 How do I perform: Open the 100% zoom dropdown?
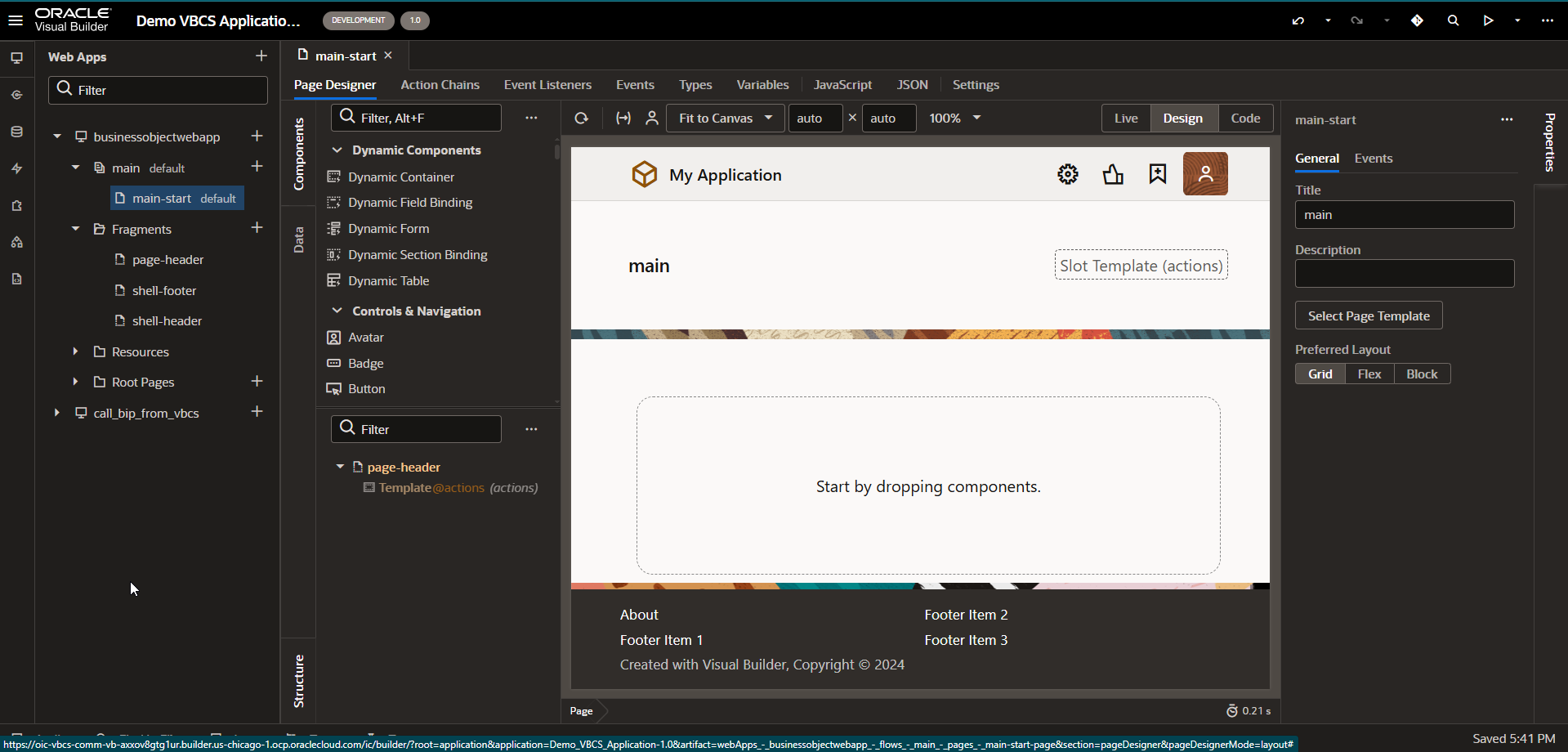(954, 118)
